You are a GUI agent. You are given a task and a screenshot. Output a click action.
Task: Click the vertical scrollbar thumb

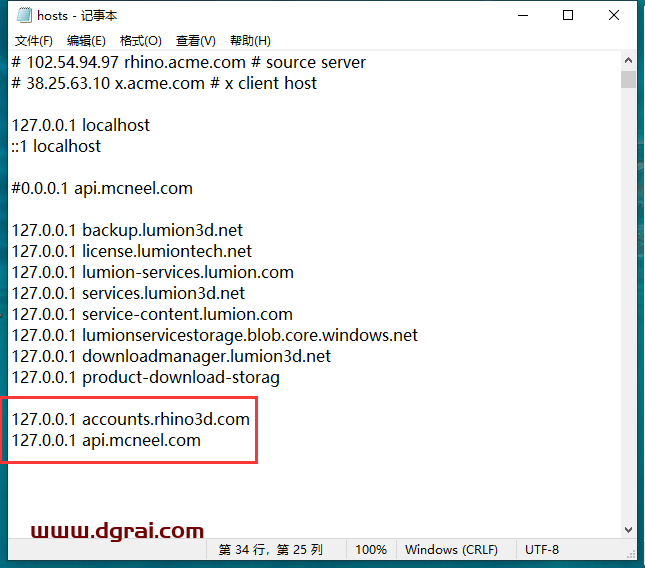628,79
